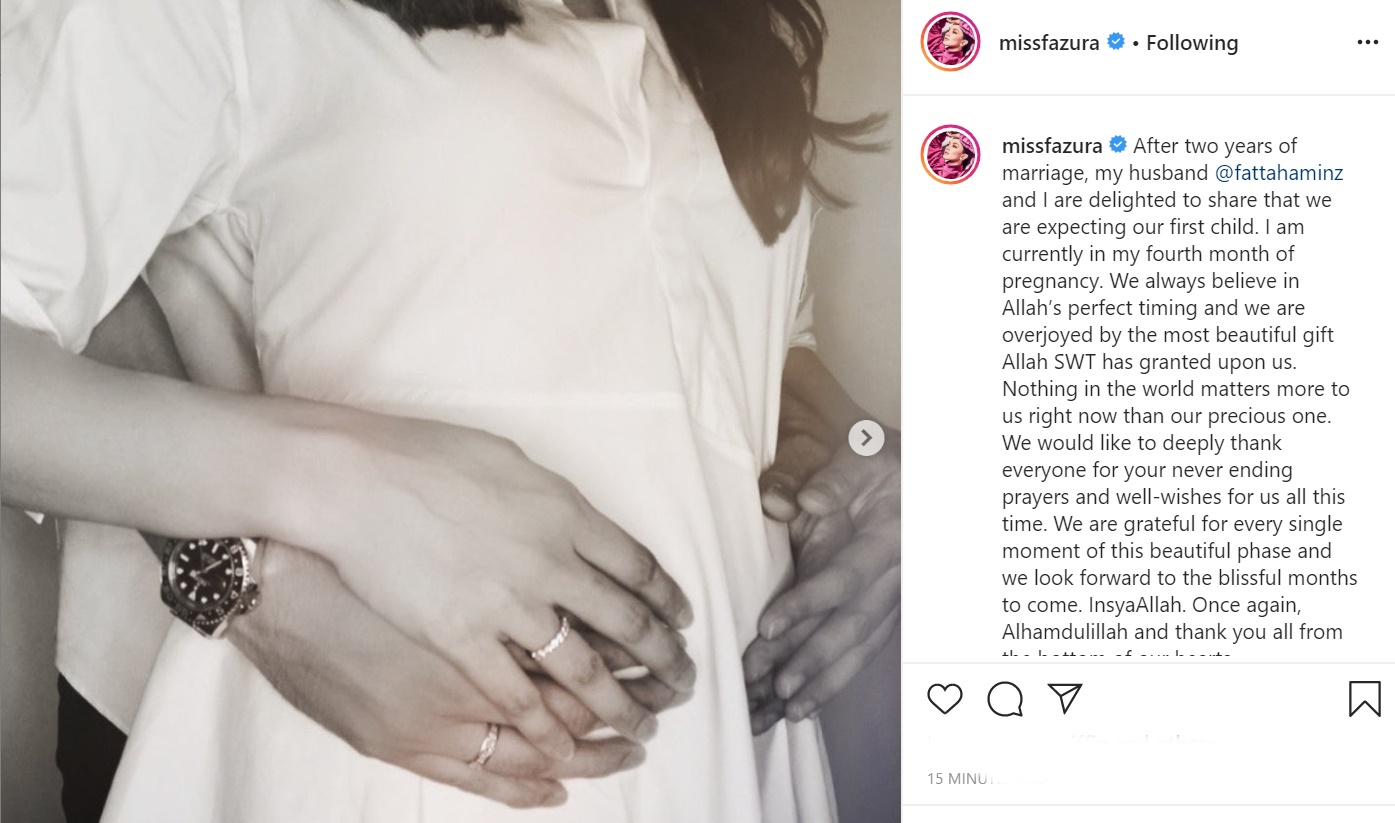The image size is (1395, 823).
Task: Open comments via the speech bubble icon
Action: (1004, 698)
